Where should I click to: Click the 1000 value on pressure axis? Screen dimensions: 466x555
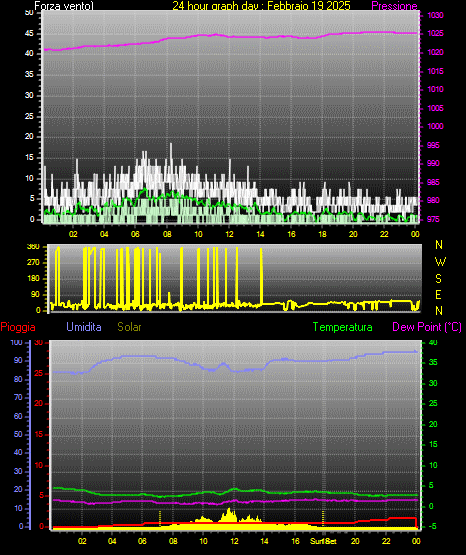[x=435, y=126]
